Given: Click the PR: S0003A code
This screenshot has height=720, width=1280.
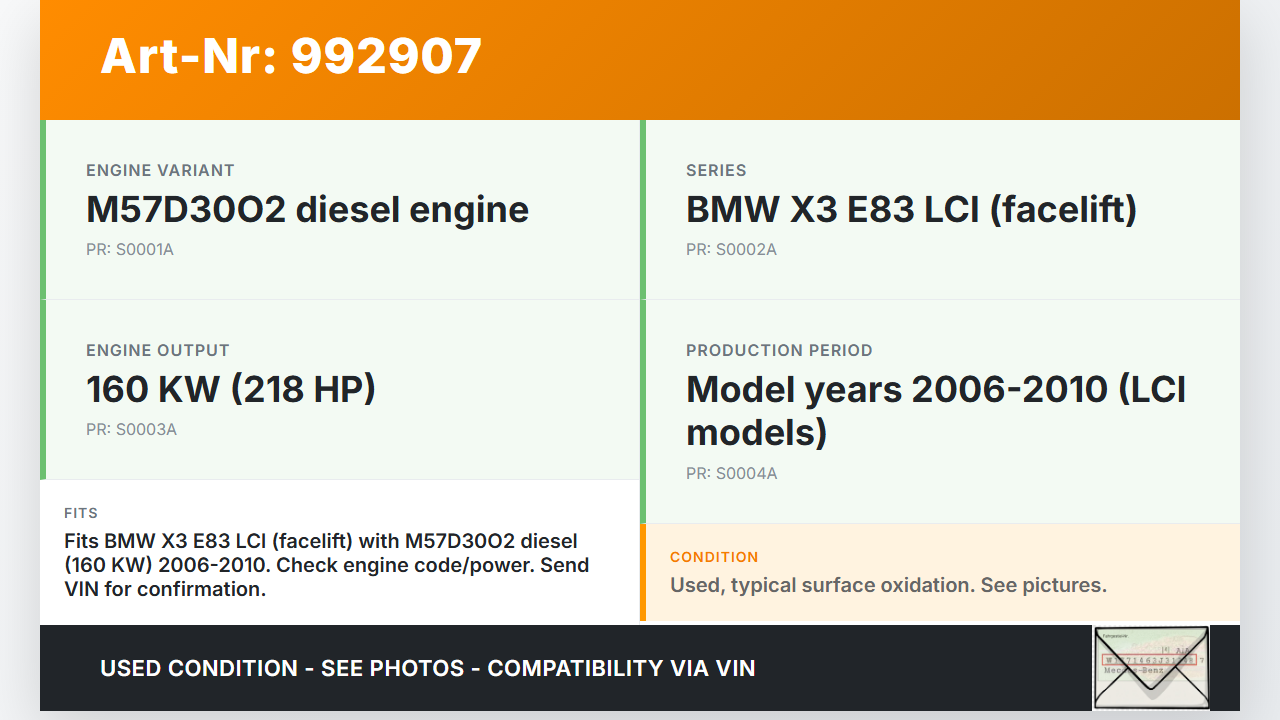Looking at the screenshot, I should click(131, 429).
